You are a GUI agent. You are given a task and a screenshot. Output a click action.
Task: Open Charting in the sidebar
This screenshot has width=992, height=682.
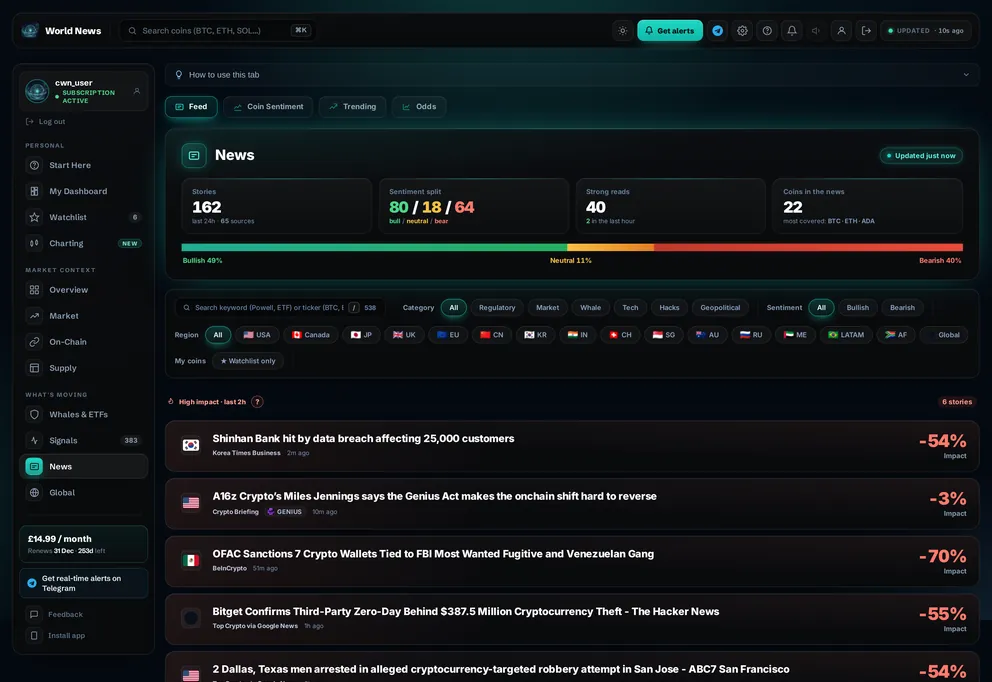coord(84,243)
